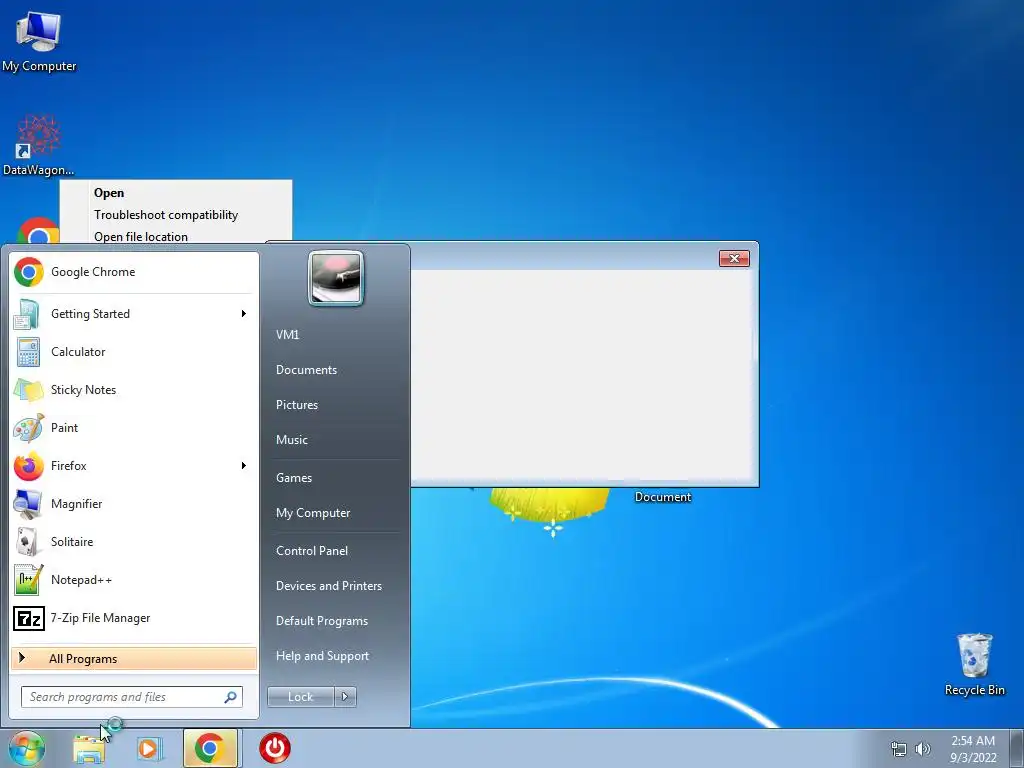Image resolution: width=1024 pixels, height=768 pixels.
Task: Click the Lock button
Action: pos(300,697)
